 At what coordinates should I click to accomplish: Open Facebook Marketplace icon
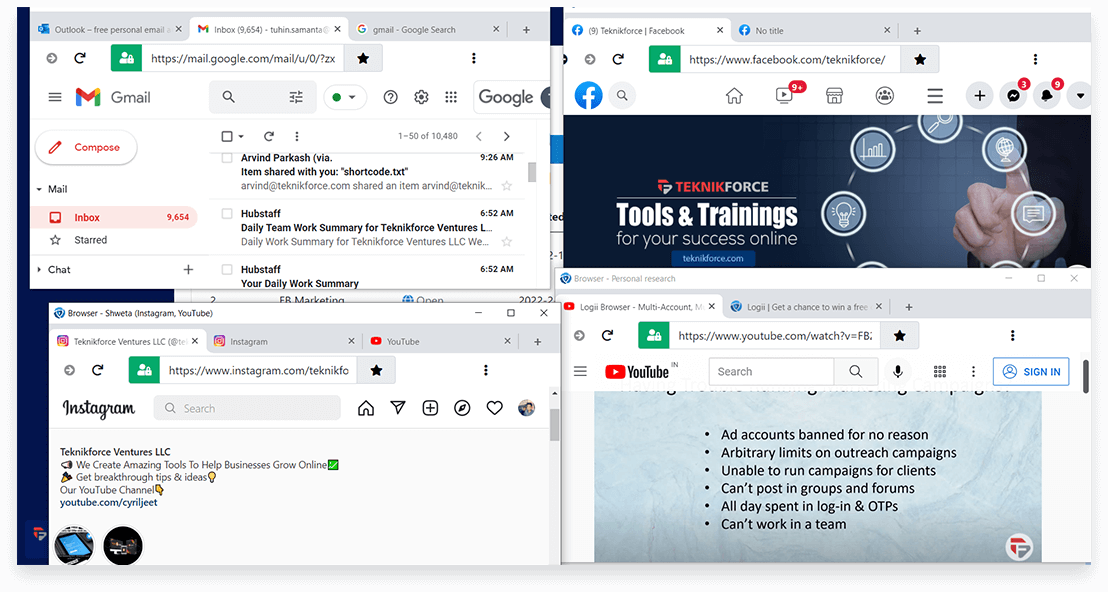pos(835,95)
